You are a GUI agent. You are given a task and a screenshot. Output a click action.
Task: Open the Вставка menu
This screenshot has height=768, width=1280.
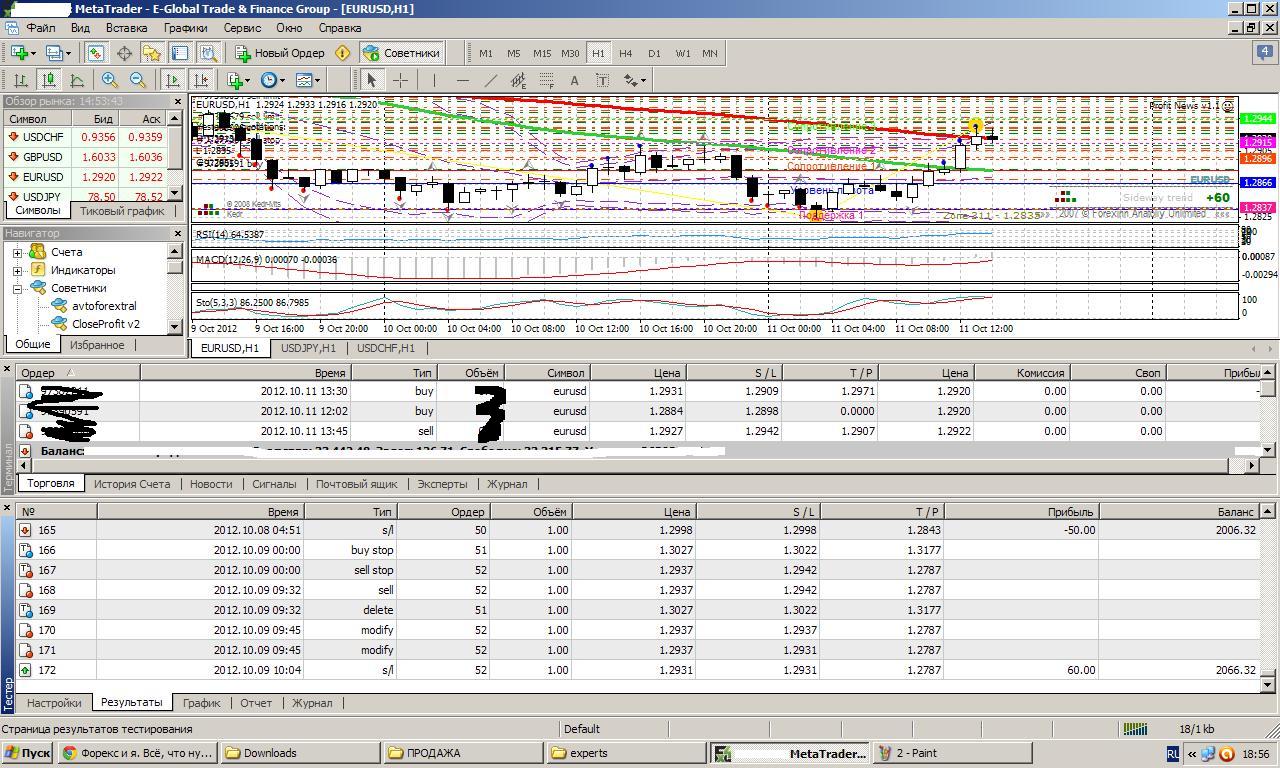pyautogui.click(x=126, y=28)
